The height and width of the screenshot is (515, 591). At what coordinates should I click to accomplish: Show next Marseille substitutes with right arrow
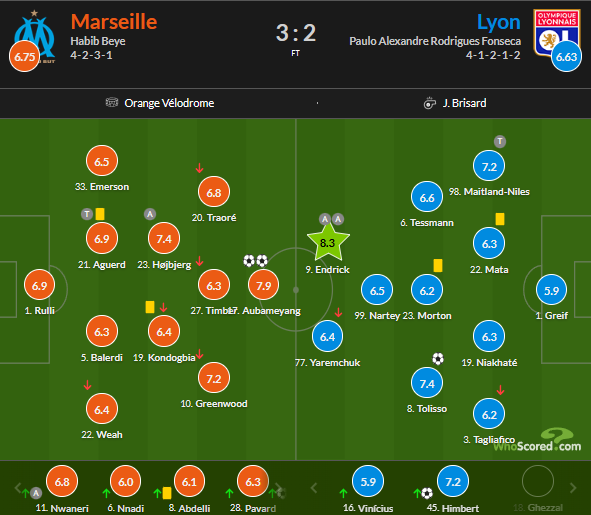(278, 487)
